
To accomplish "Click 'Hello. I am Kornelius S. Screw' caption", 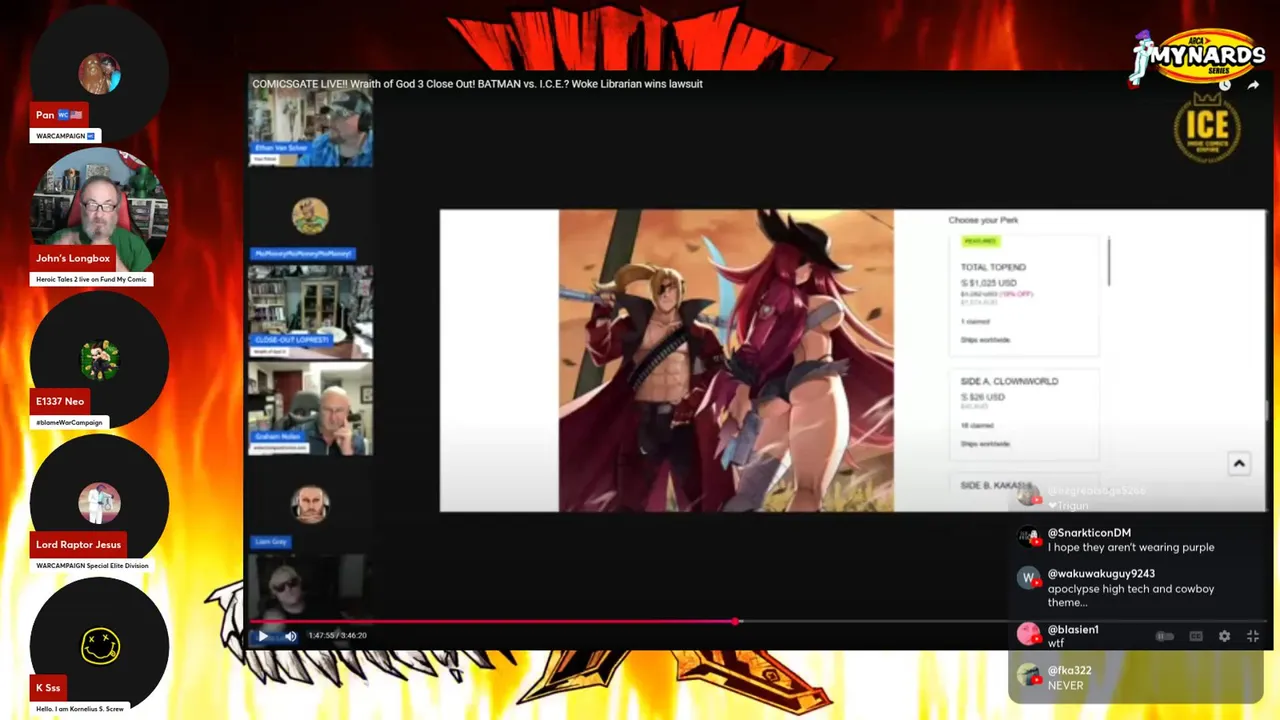I will point(80,709).
